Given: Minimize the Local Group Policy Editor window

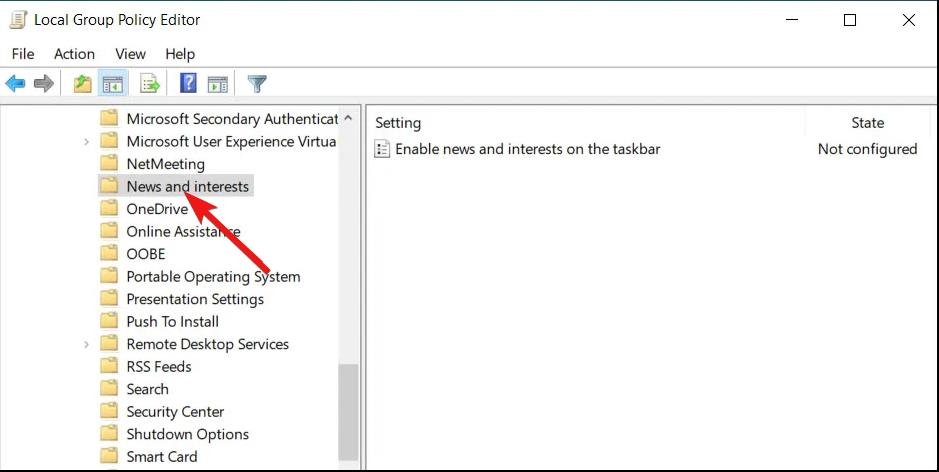Looking at the screenshot, I should click(x=792, y=20).
